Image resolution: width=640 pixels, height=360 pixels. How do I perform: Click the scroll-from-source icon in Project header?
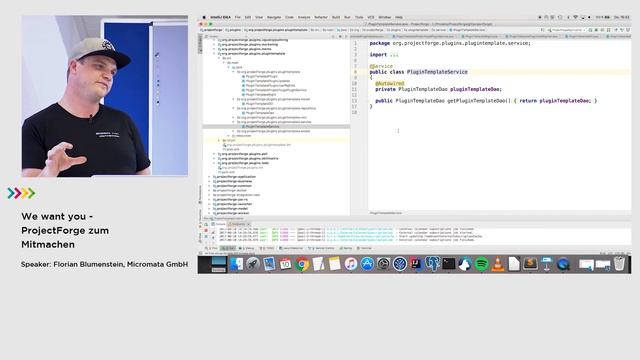(333, 36)
